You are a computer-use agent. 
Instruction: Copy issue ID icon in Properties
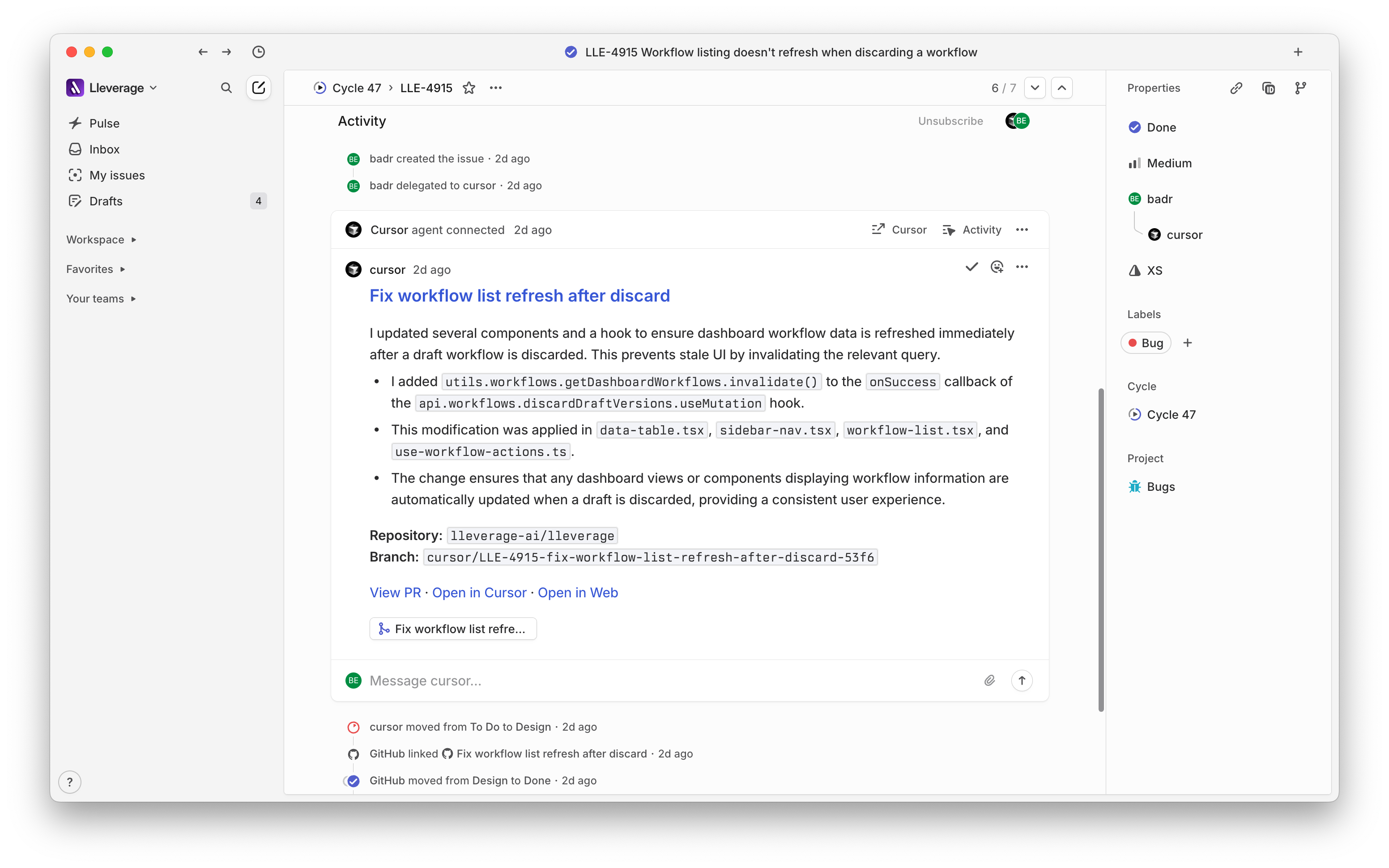click(x=1269, y=88)
